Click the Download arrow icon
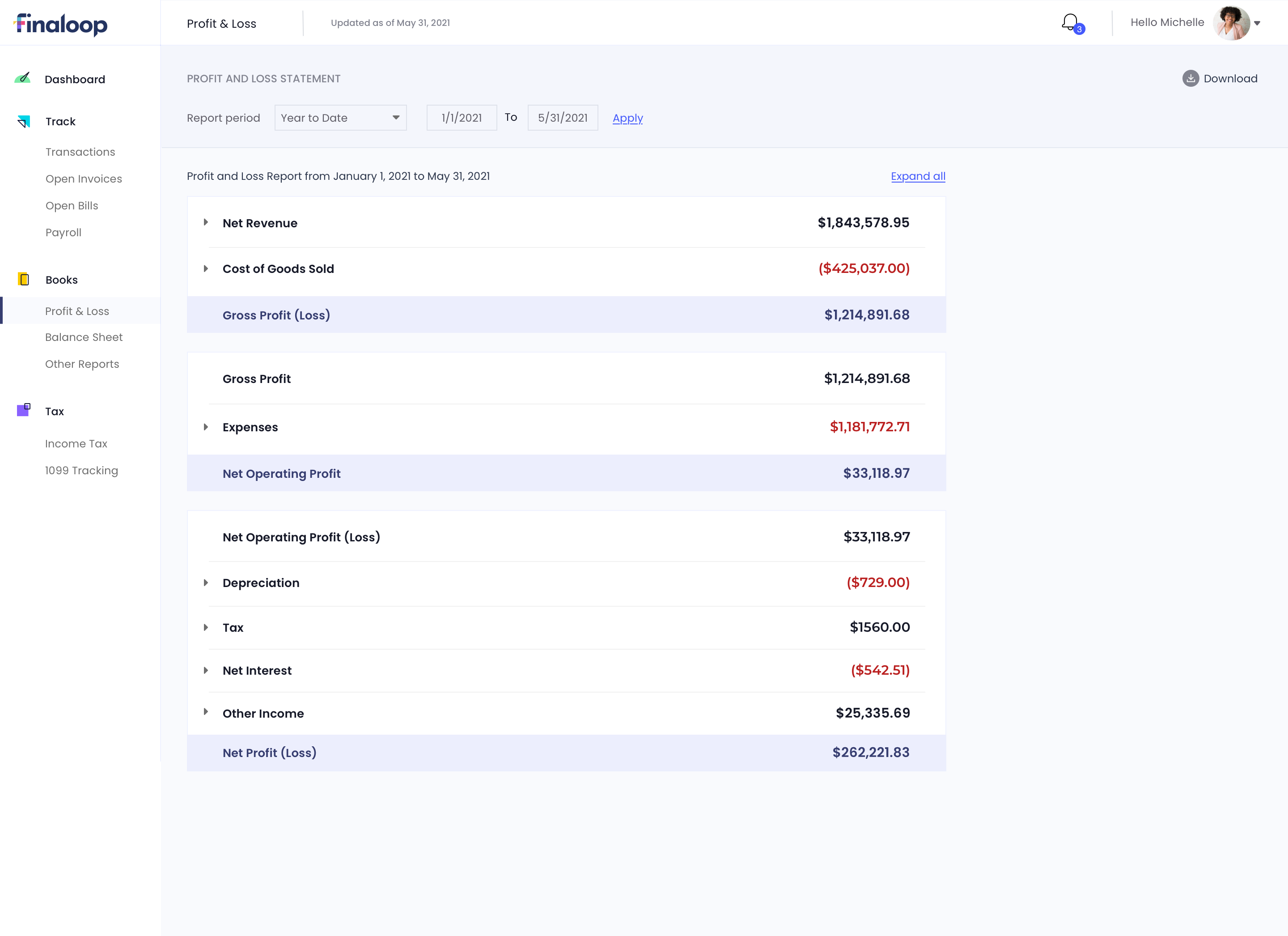This screenshot has height=936, width=1288. click(1191, 78)
